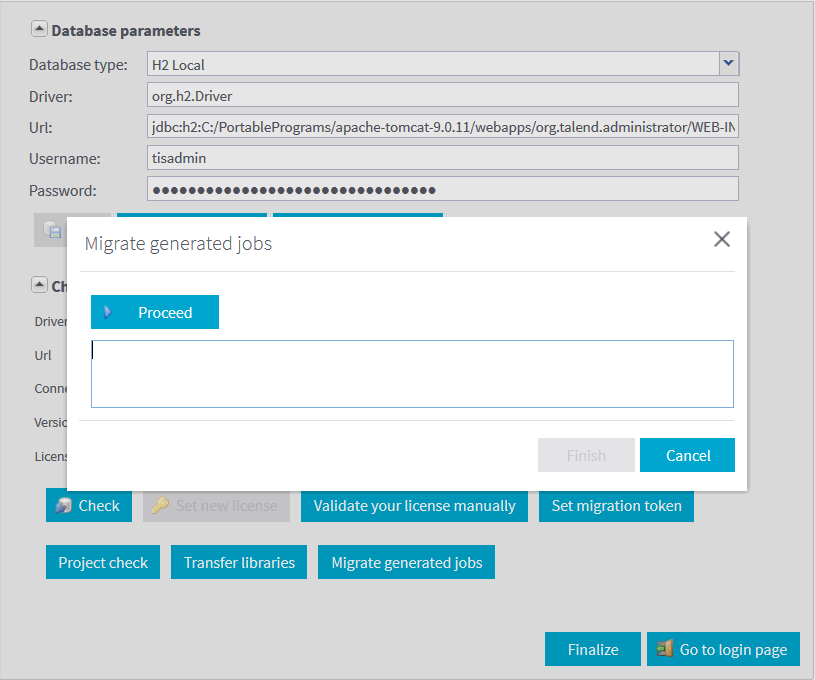The image size is (815, 680).
Task: Click the Transfer libraries button
Action: (x=239, y=563)
